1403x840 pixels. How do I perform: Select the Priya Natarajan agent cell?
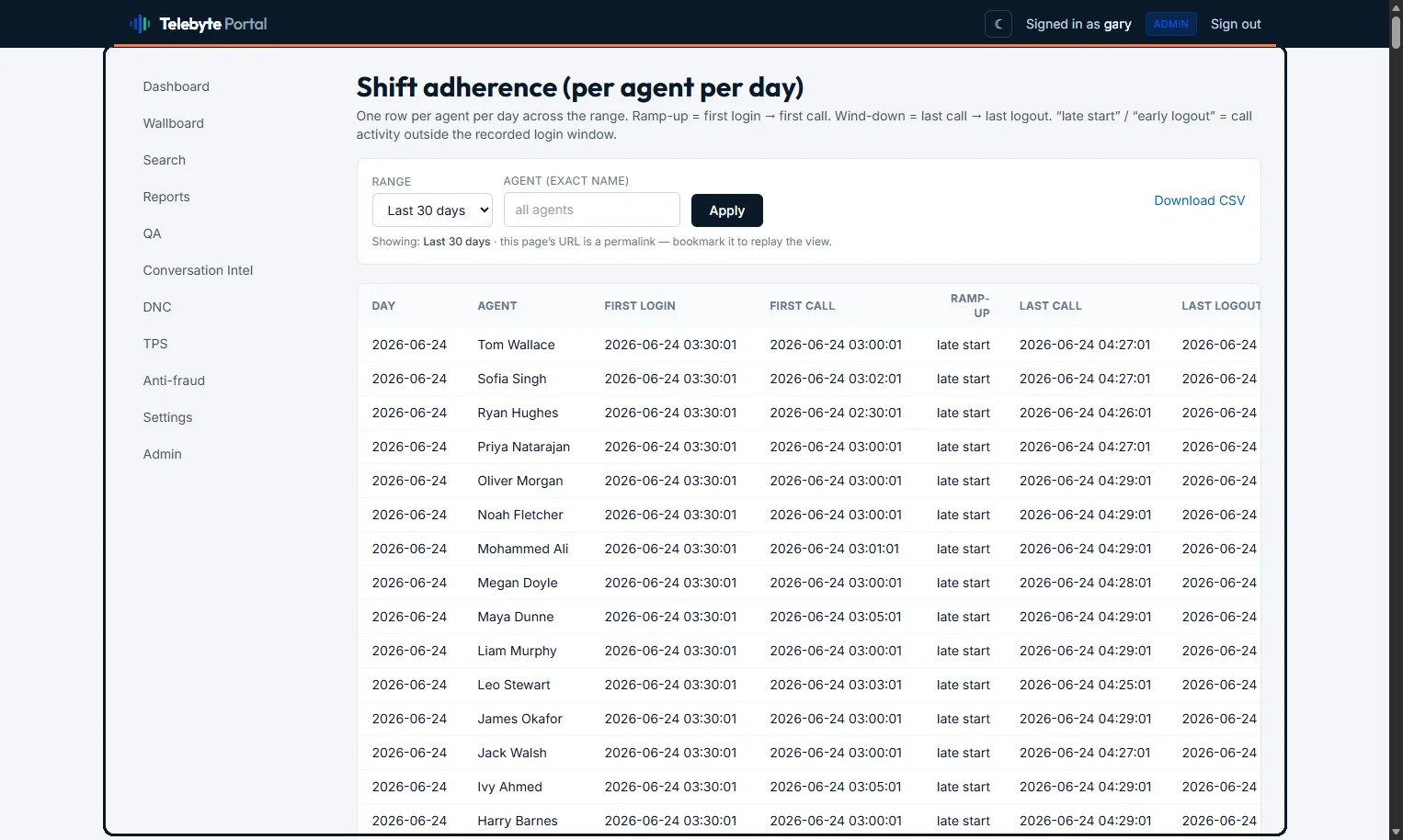524,447
